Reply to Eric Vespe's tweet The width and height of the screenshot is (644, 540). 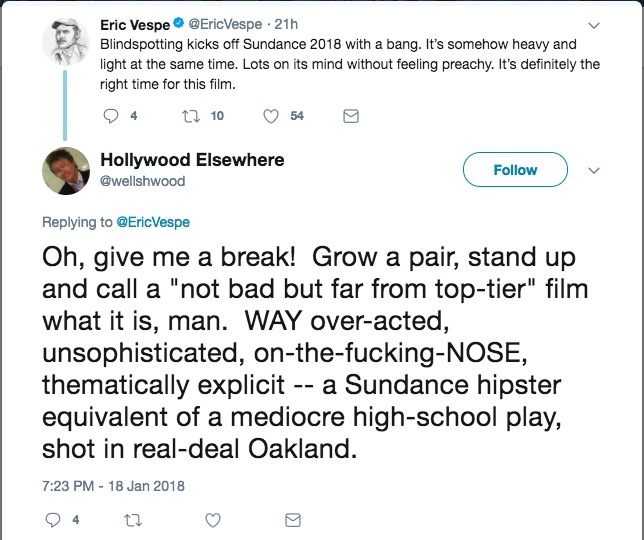[x=111, y=117]
